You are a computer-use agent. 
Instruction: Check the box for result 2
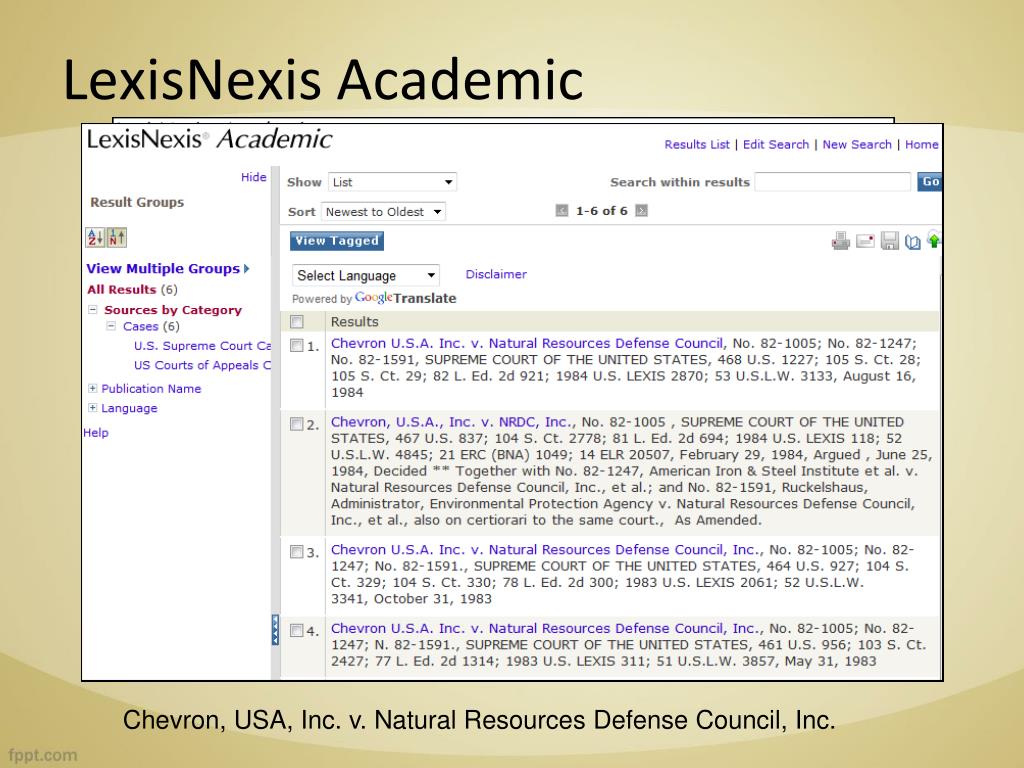pos(296,424)
